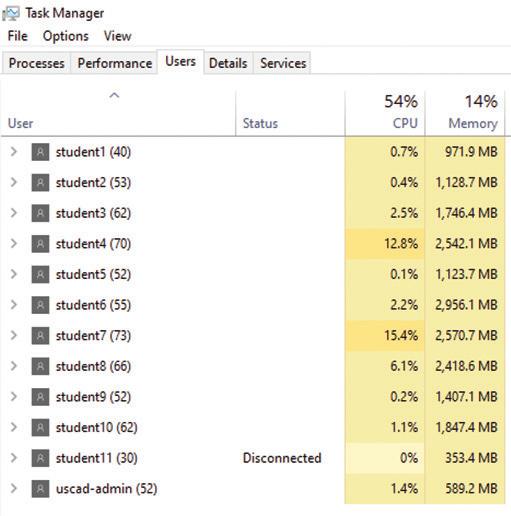
Task: Open the File menu
Action: click(x=18, y=36)
